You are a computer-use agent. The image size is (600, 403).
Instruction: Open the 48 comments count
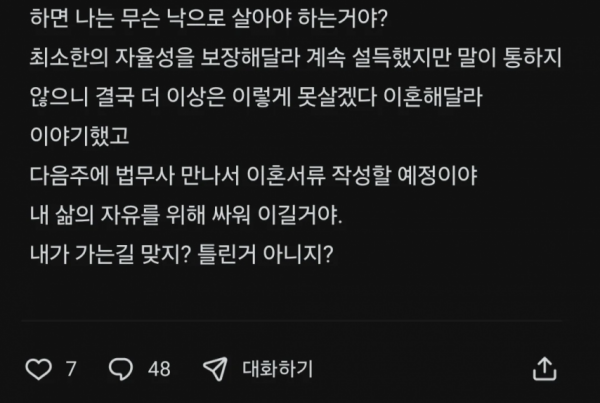pyautogui.click(x=159, y=369)
